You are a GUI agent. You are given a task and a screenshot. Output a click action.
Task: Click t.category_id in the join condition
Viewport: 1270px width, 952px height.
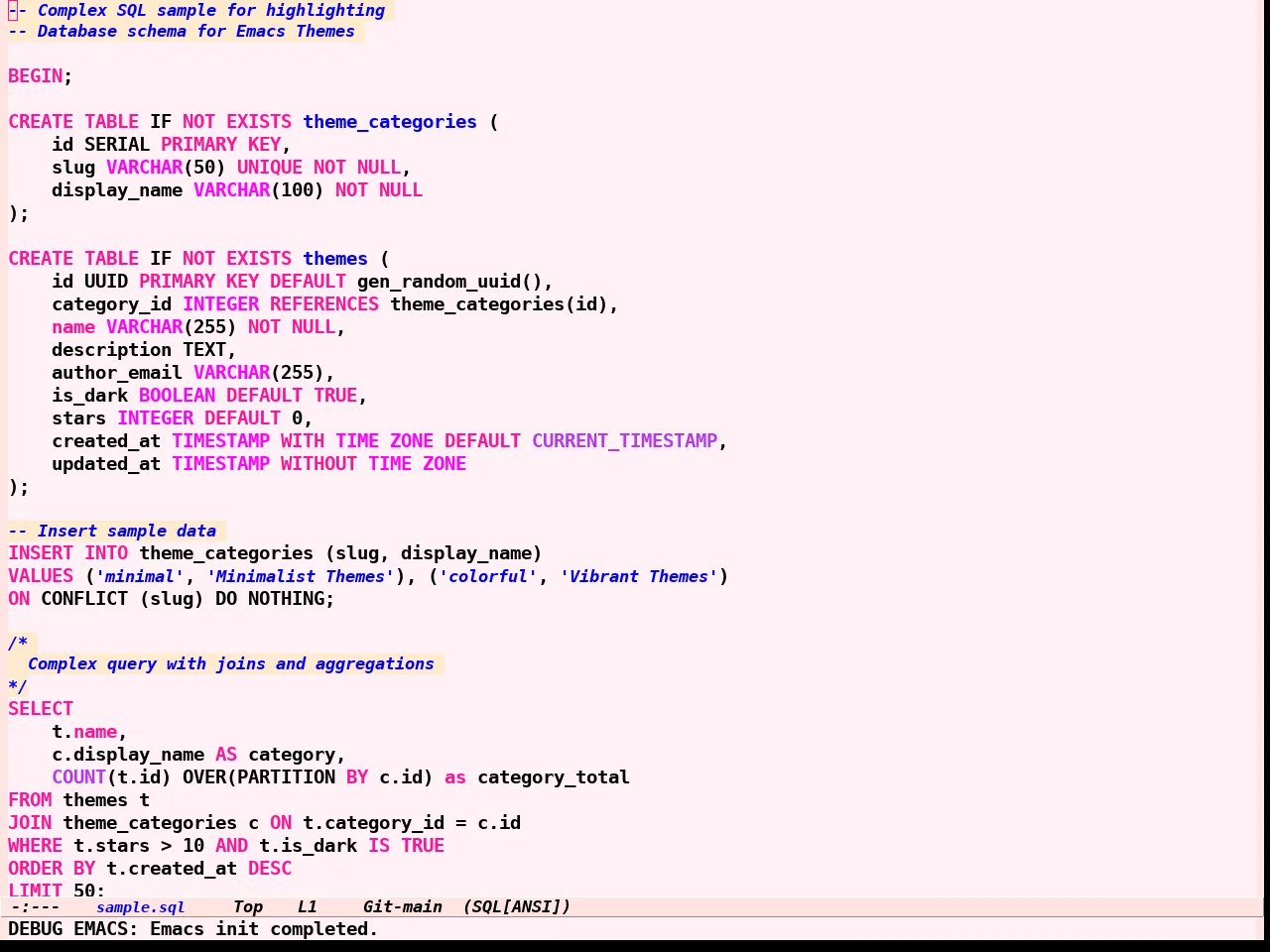(373, 823)
